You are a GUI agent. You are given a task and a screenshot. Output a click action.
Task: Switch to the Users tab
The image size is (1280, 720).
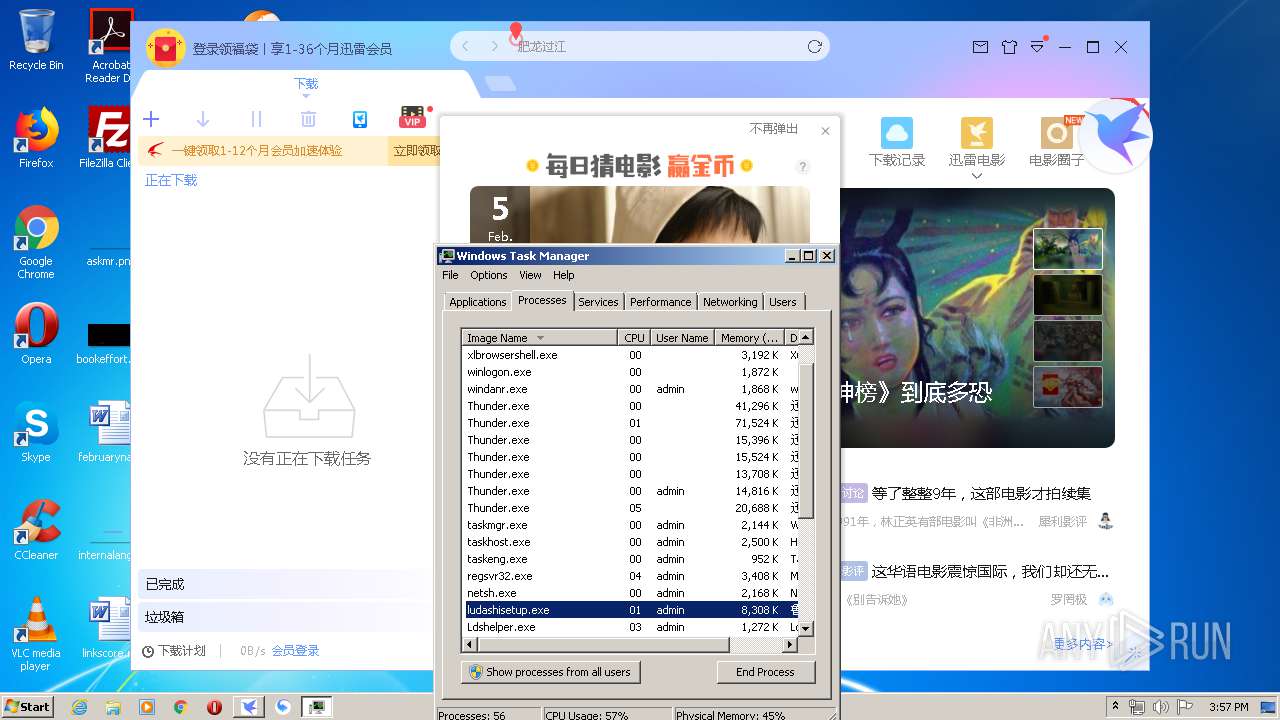click(x=783, y=302)
